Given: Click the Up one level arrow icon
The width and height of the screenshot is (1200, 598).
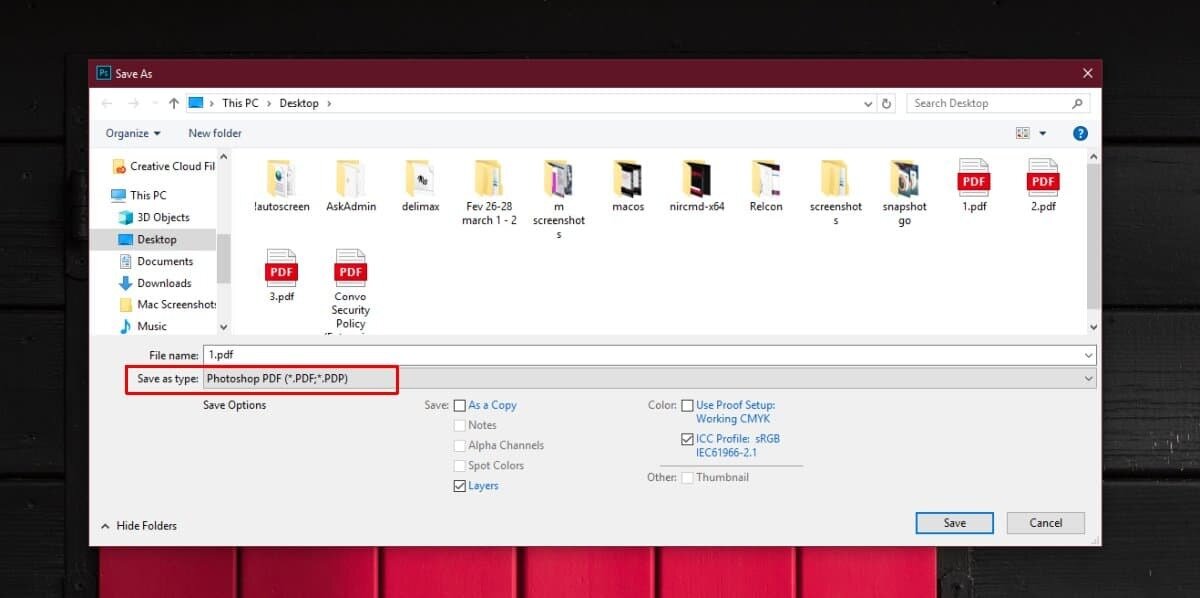Looking at the screenshot, I should pyautogui.click(x=174, y=103).
